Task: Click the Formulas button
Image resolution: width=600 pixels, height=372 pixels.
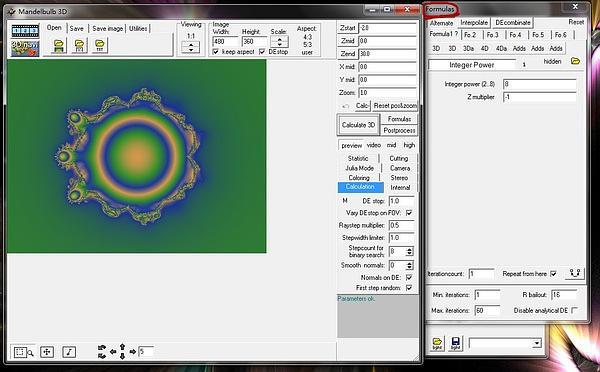Action: [x=399, y=119]
